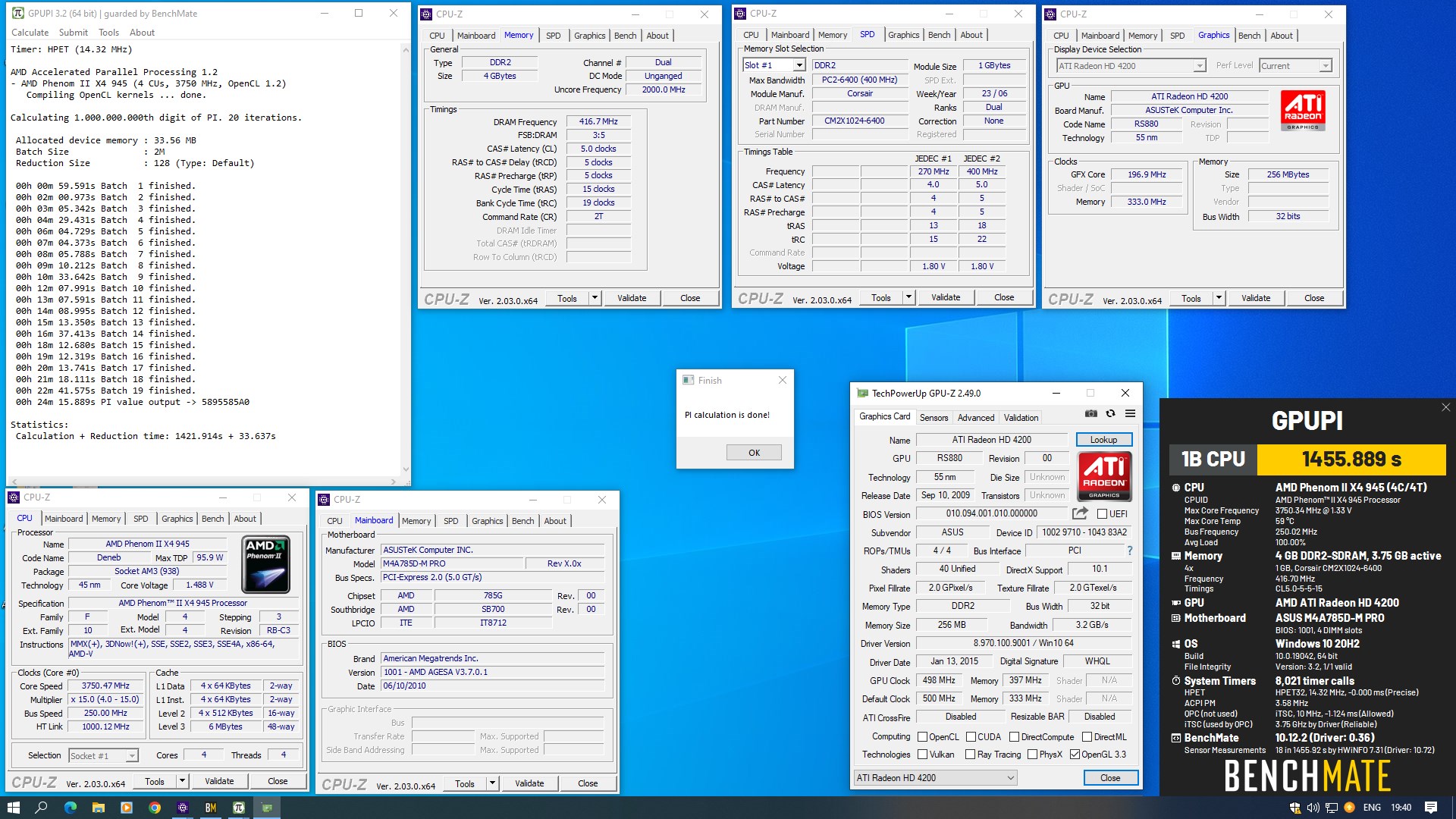Expand Tools arrow in CPU-Z SPD window
Image resolution: width=1456 pixels, height=819 pixels.
pyautogui.click(x=908, y=297)
